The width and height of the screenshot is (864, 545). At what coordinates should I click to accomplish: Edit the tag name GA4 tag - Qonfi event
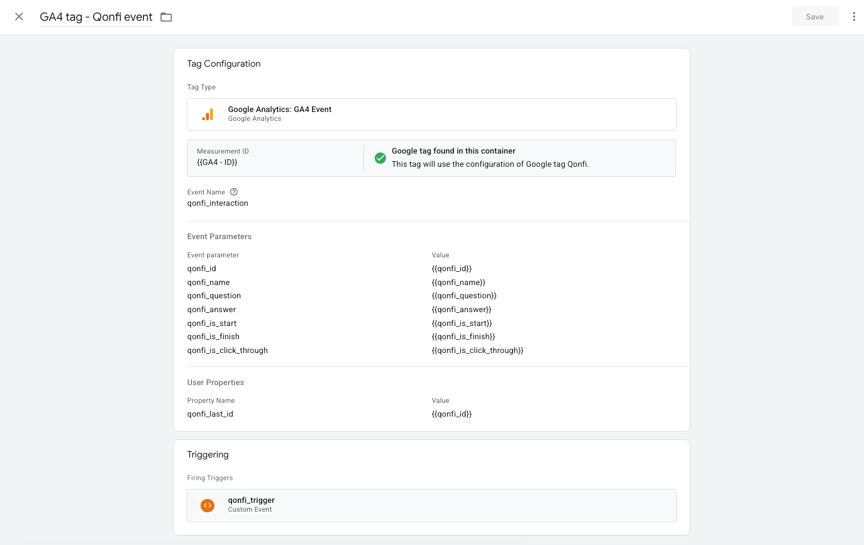click(x=96, y=17)
